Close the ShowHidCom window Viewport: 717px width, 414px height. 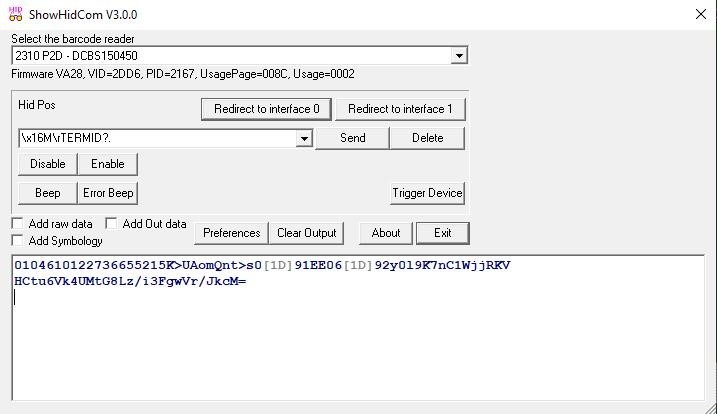click(700, 15)
